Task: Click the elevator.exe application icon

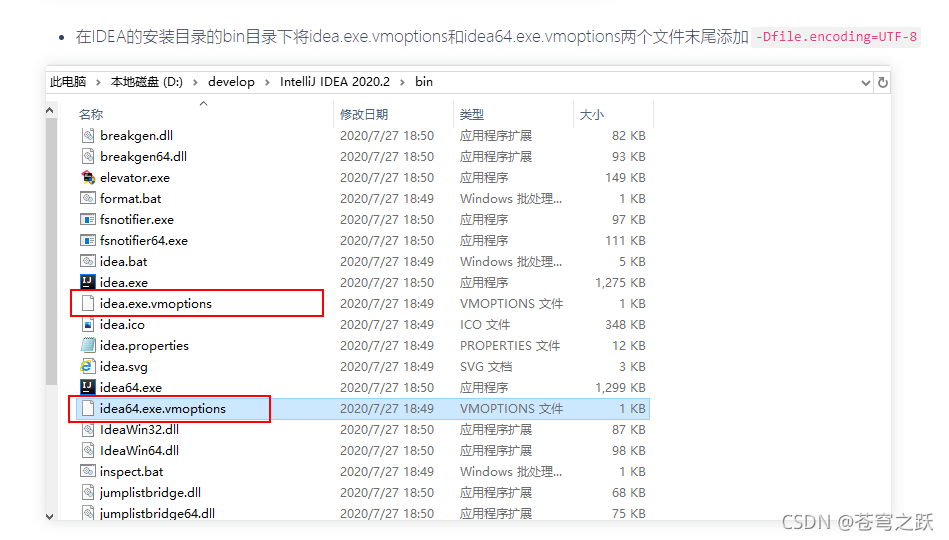Action: tap(88, 177)
